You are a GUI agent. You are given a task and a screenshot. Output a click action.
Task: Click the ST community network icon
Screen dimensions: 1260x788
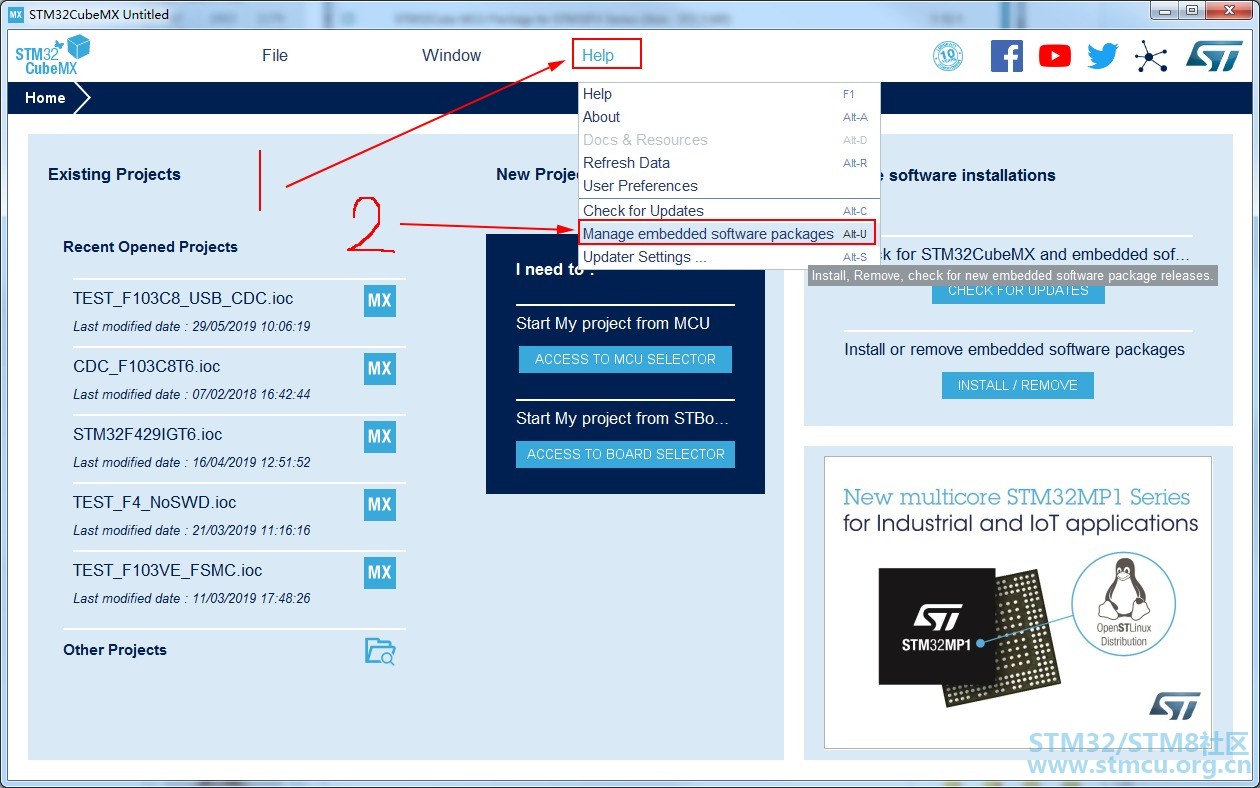[1151, 56]
